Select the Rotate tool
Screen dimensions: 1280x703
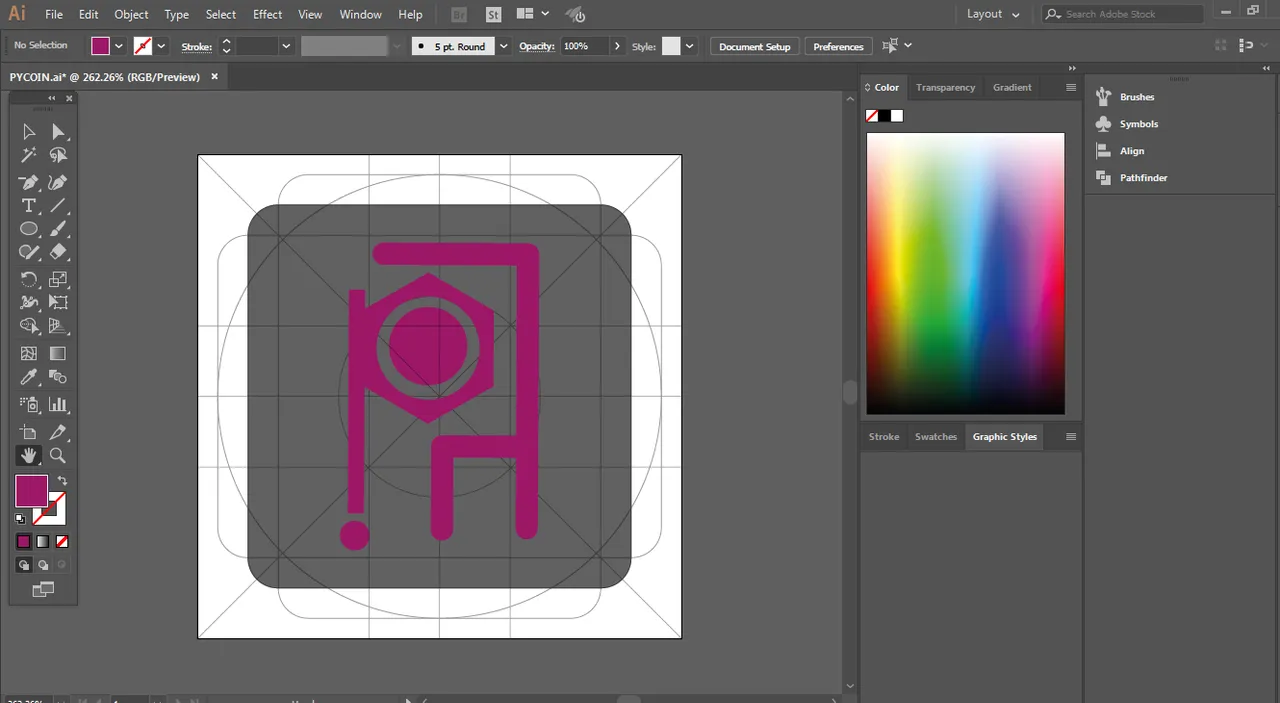(x=29, y=279)
